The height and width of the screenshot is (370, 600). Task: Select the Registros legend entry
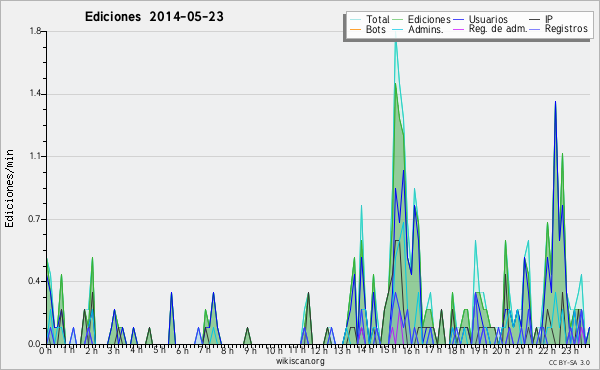tap(558, 29)
